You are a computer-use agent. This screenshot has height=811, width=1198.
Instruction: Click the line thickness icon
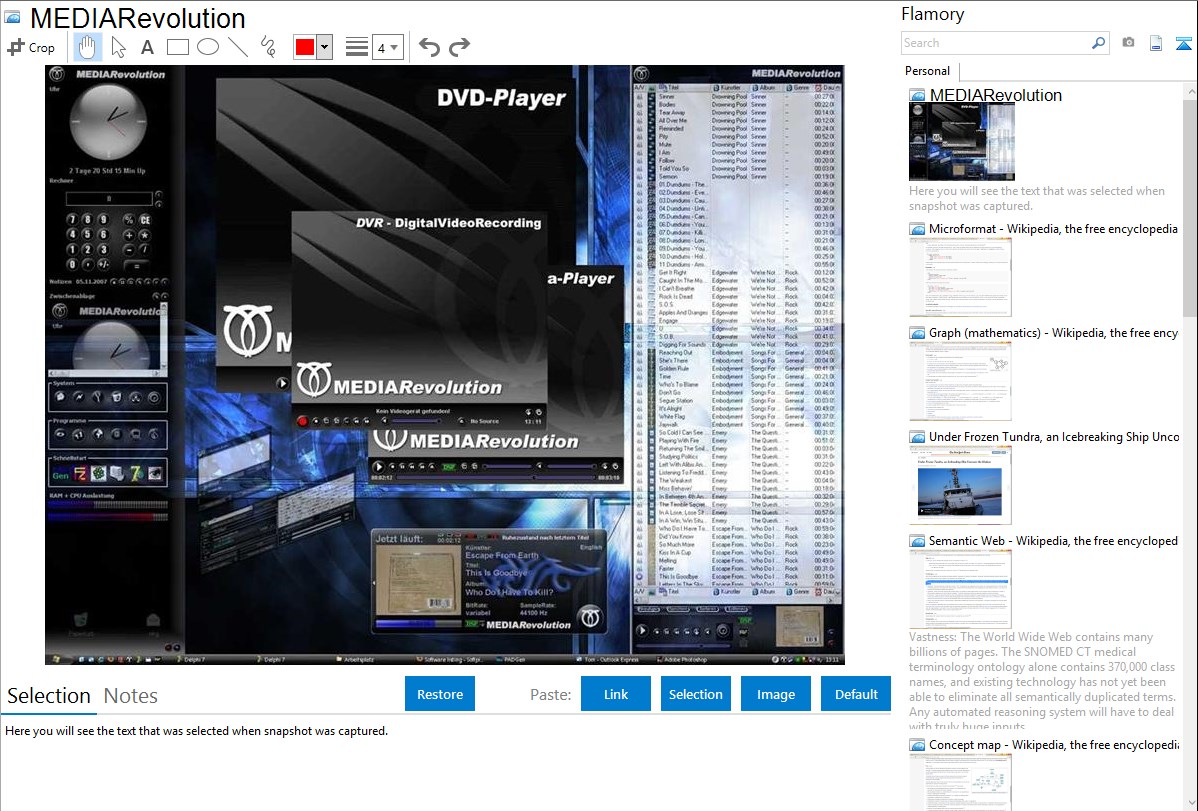click(356, 47)
